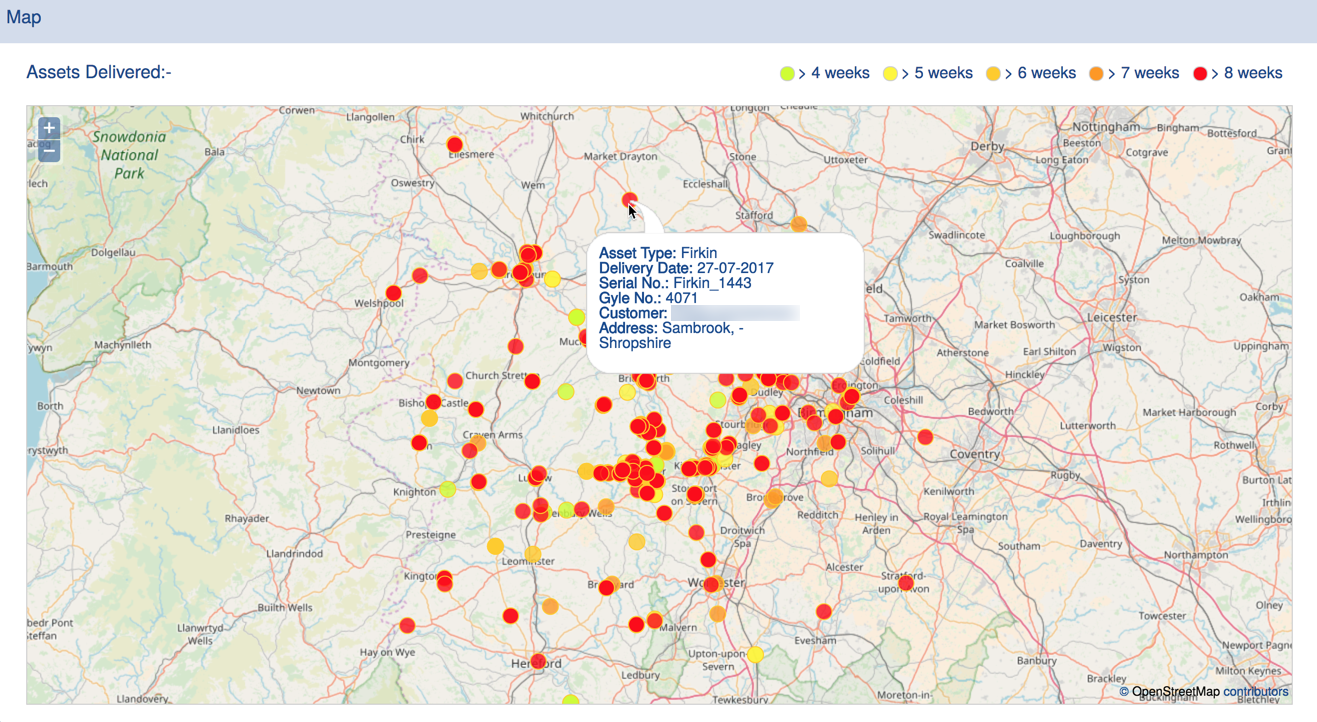Screen dimensions: 1317x722
Task: Select the red marker under the mouse cursor
Action: point(629,200)
